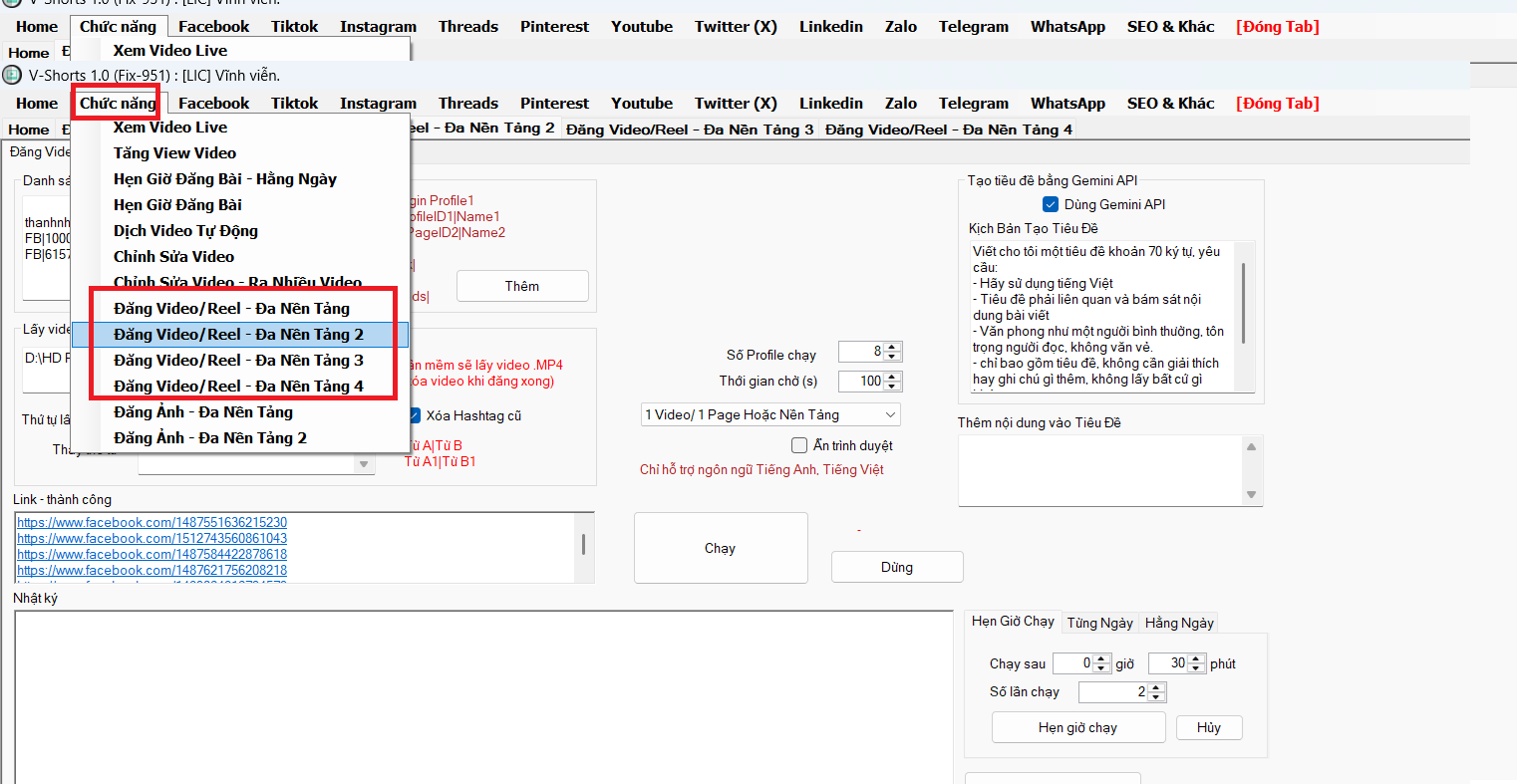1517x784 pixels.
Task: Click the Số lần chạy number field
Action: point(1113,692)
